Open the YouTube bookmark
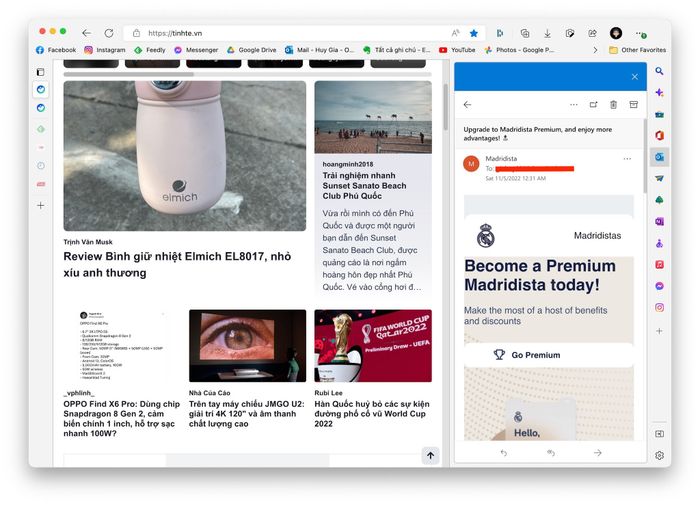The width and height of the screenshot is (700, 505). (457, 50)
